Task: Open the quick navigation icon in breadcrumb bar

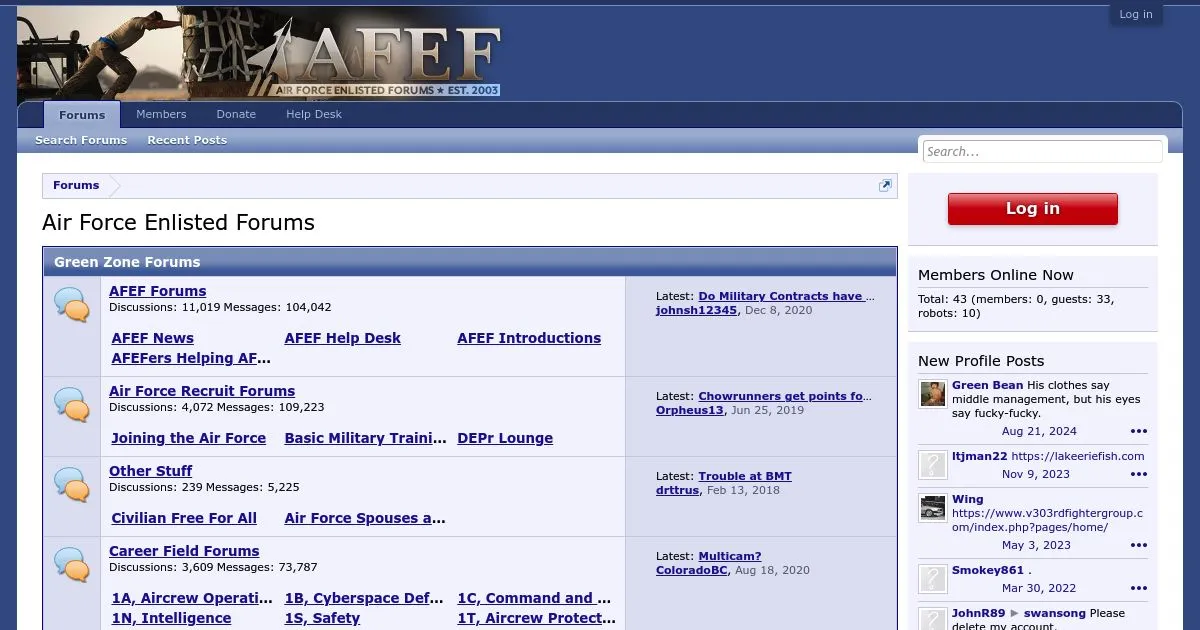Action: click(885, 186)
